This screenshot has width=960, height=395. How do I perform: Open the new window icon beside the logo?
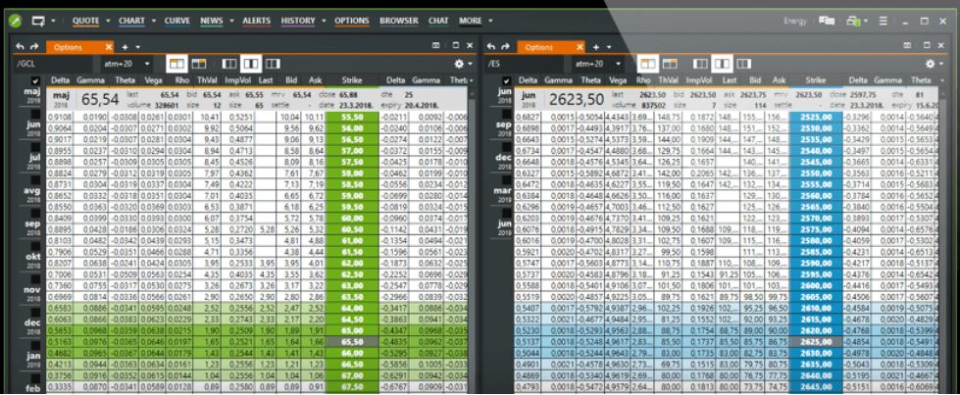[x=39, y=21]
